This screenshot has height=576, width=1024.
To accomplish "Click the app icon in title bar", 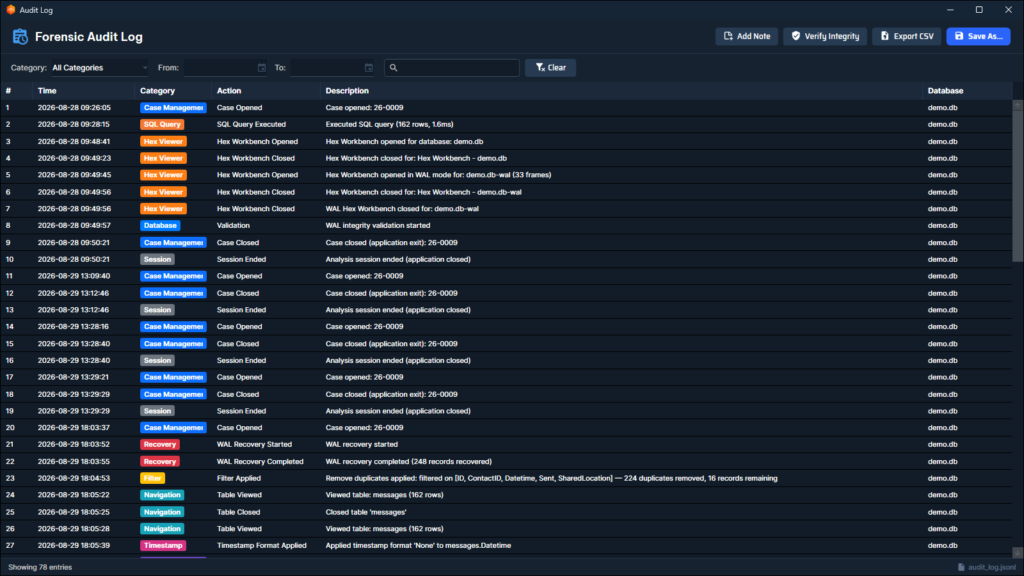I will (10, 10).
